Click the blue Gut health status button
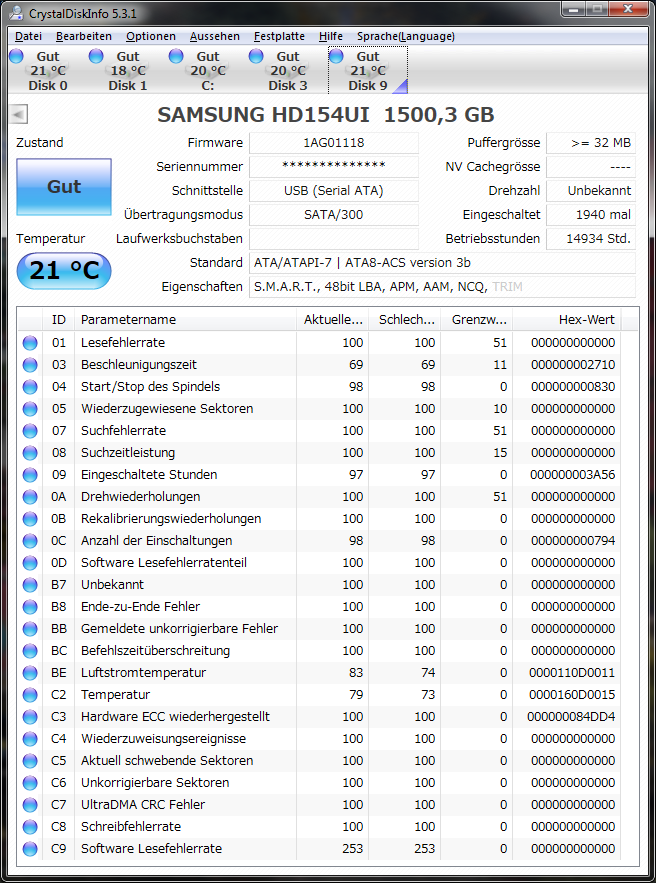The image size is (656, 883). 64,187
